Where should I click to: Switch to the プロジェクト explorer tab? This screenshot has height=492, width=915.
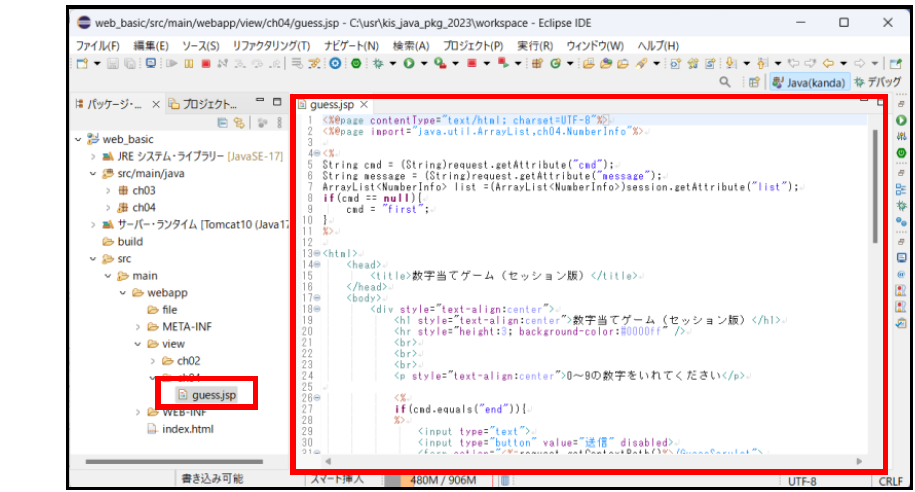pos(208,104)
